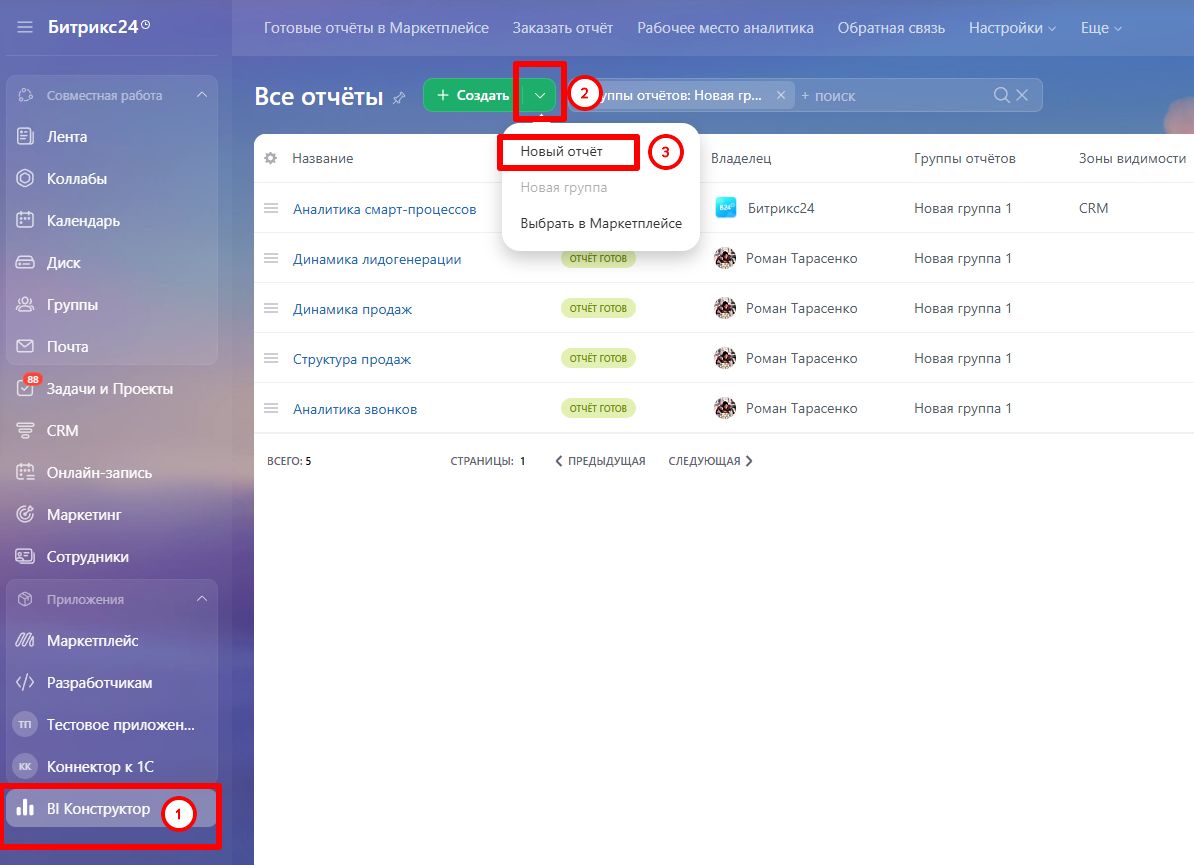
Task: Open the Настройки dropdown in top menu
Action: pyautogui.click(x=1012, y=28)
